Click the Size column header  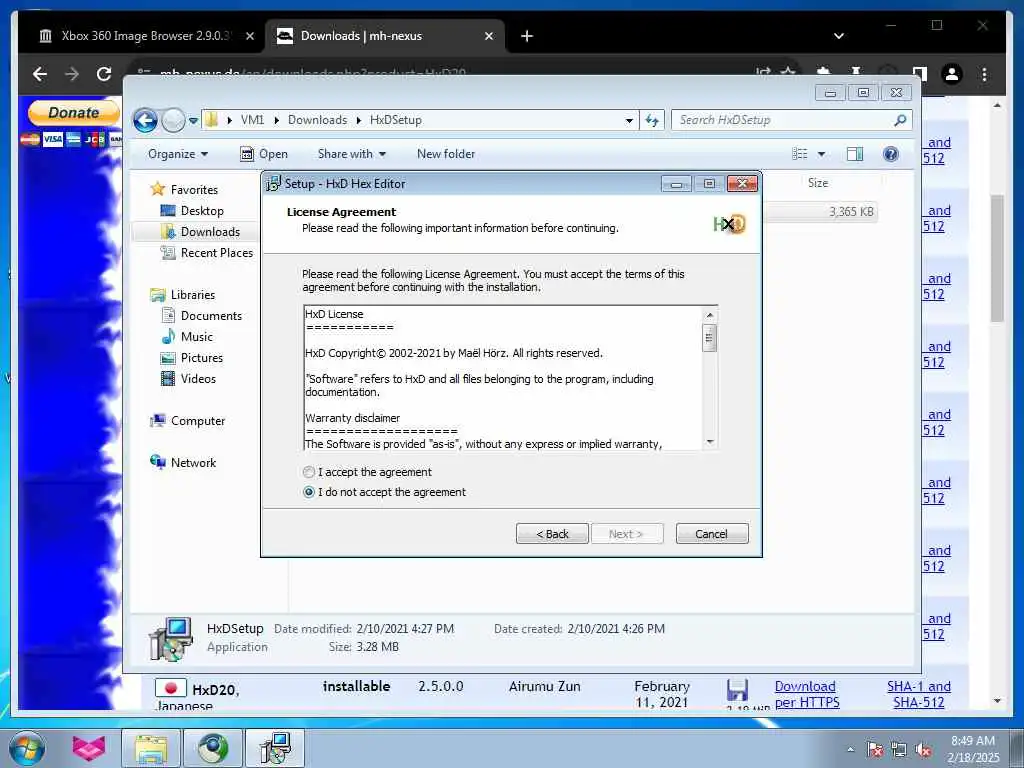pyautogui.click(x=818, y=183)
